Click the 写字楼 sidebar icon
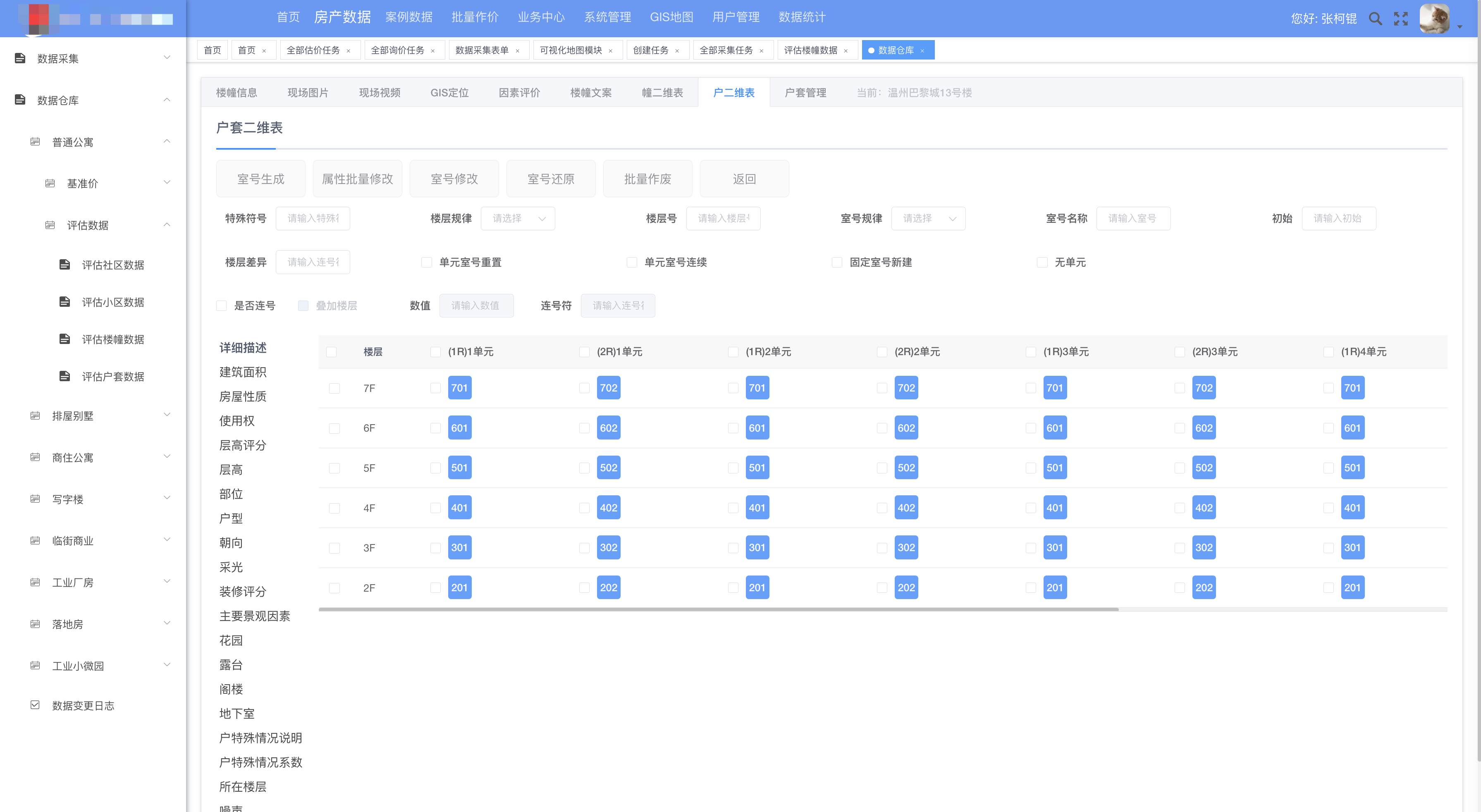Viewport: 1481px width, 812px height. (35, 499)
